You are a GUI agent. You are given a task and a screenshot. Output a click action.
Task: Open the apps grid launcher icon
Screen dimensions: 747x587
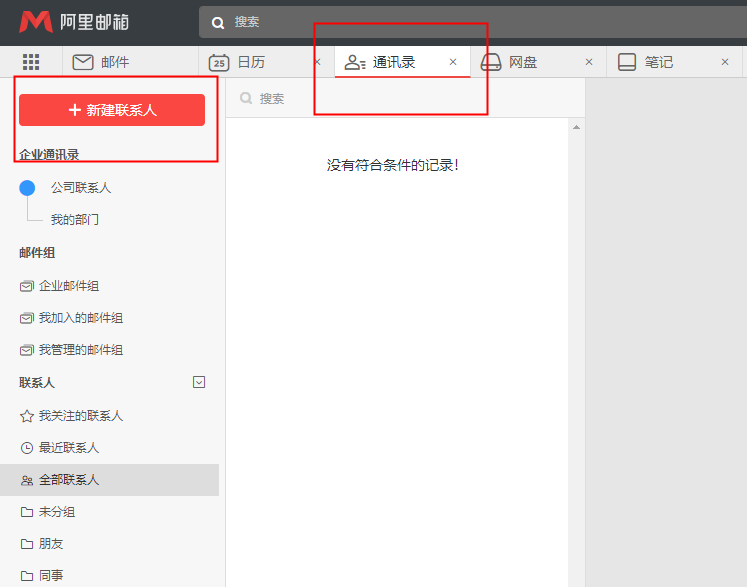click(x=31, y=62)
